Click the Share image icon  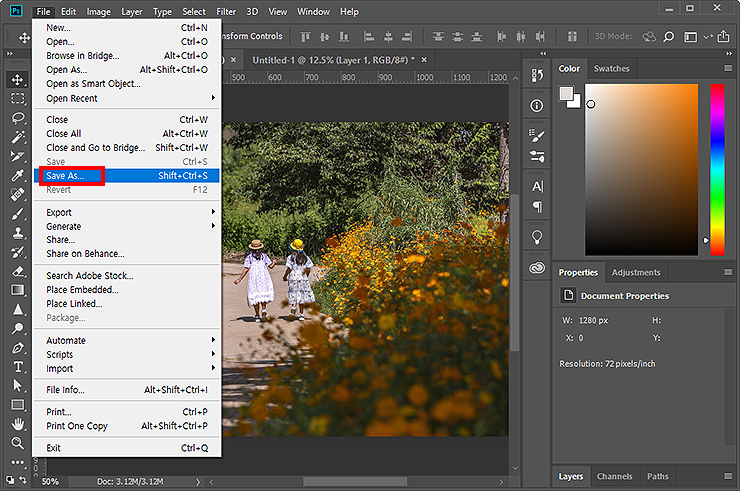[x=723, y=36]
